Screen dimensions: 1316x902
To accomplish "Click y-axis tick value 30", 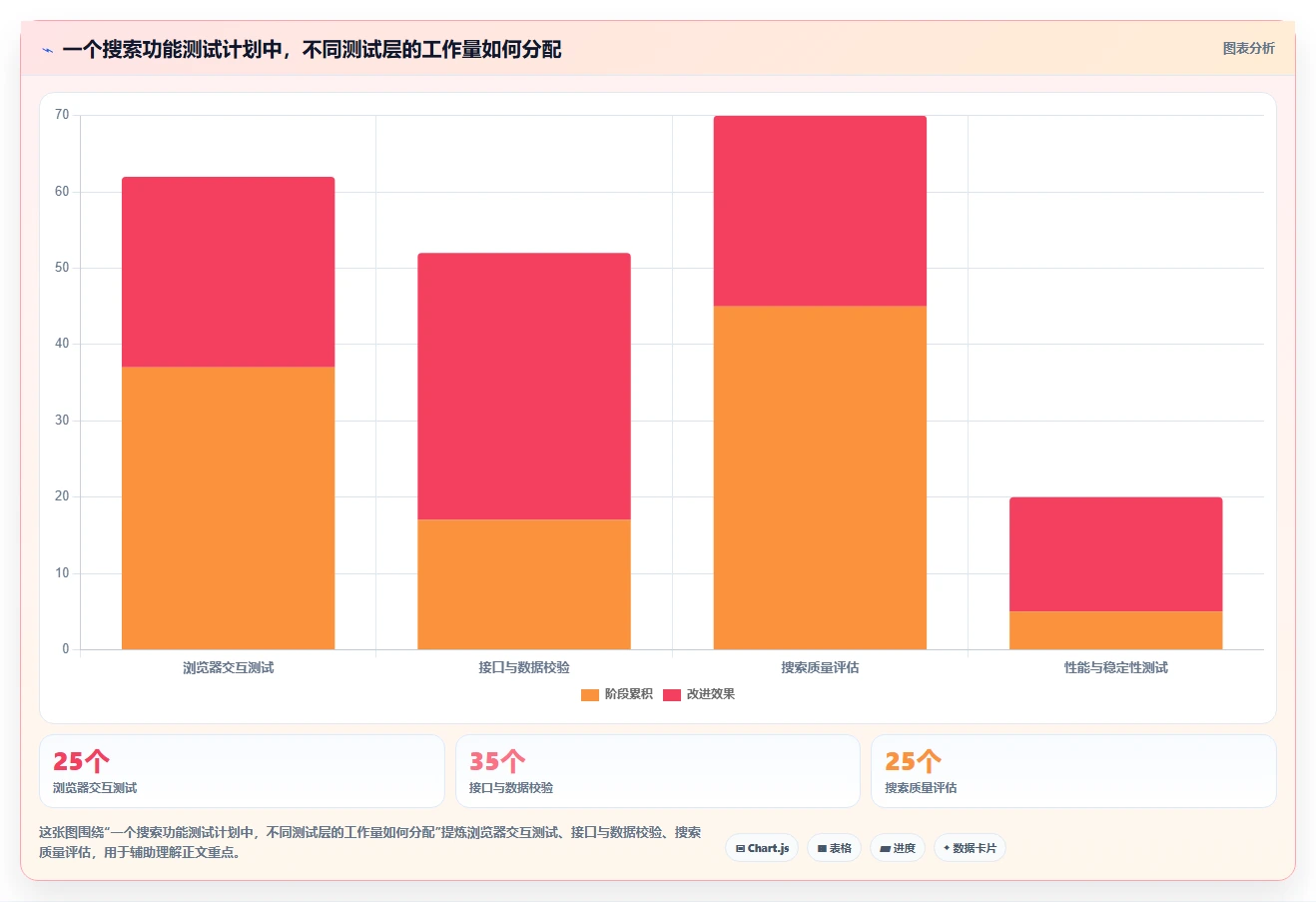I will click(x=62, y=421).
